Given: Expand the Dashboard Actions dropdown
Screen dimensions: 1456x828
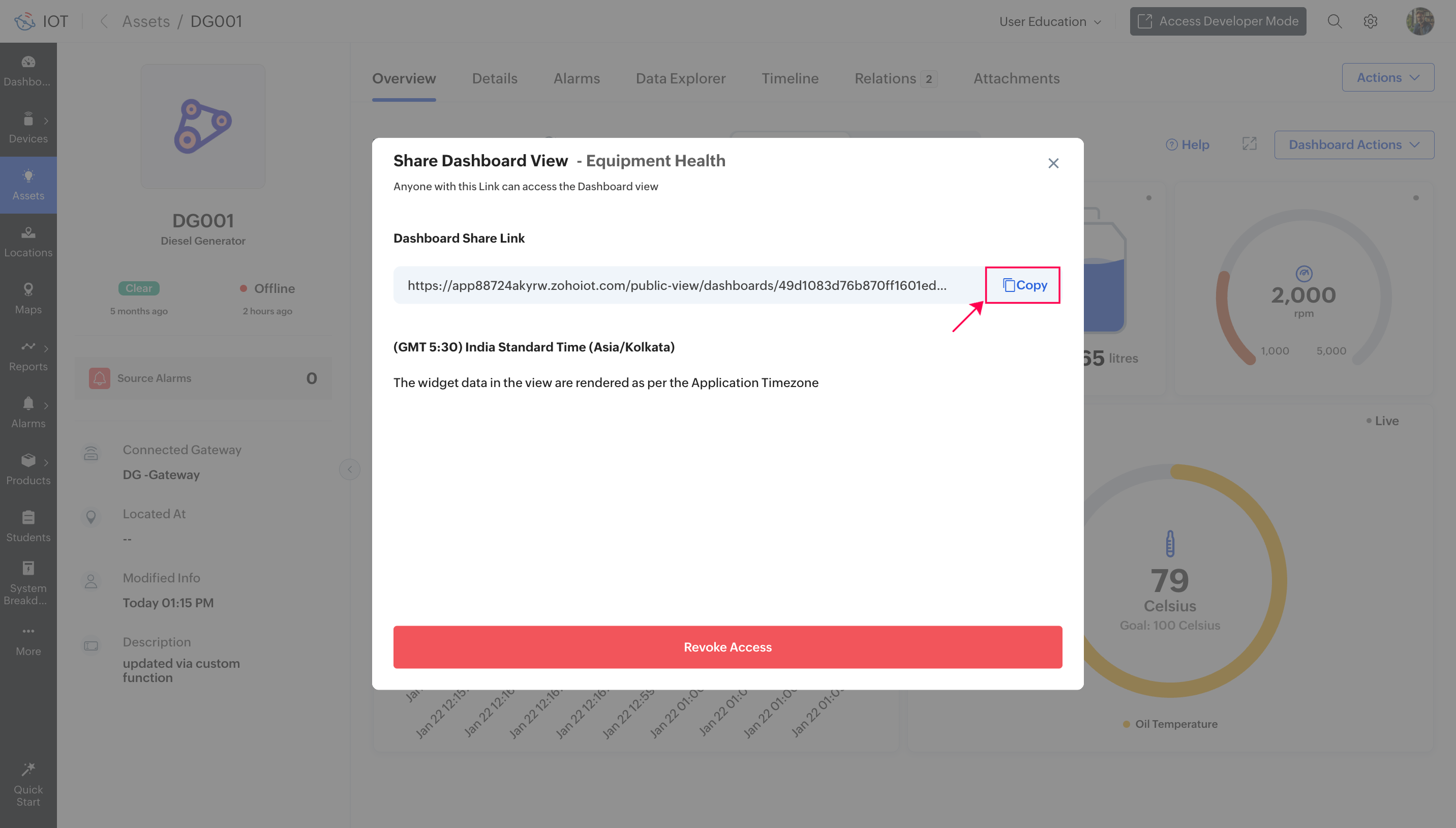Looking at the screenshot, I should [1353, 144].
